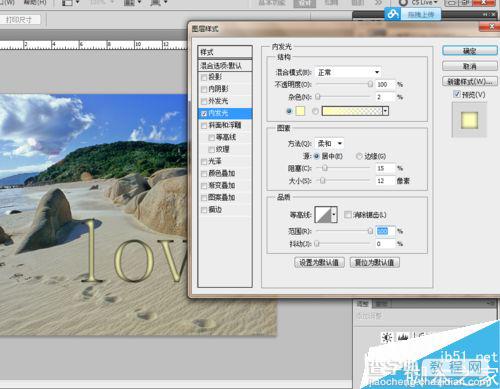Adjust the 杂色 noise slider handle

[318, 97]
